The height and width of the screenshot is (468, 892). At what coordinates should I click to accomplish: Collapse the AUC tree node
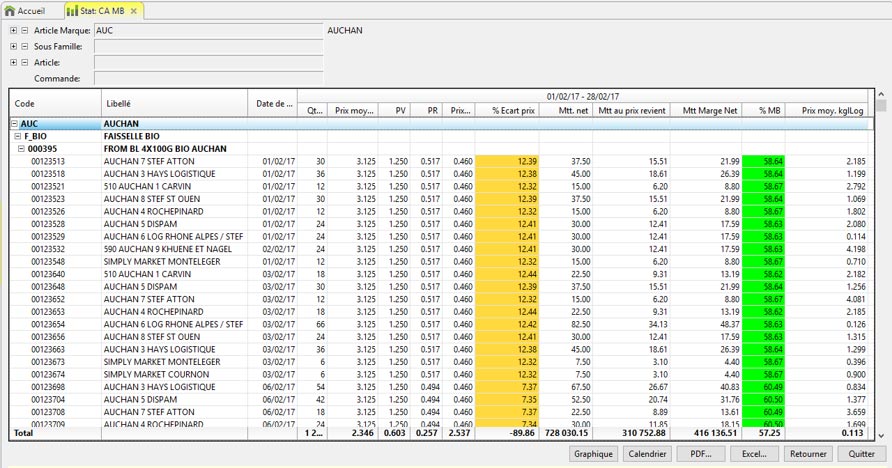point(14,124)
